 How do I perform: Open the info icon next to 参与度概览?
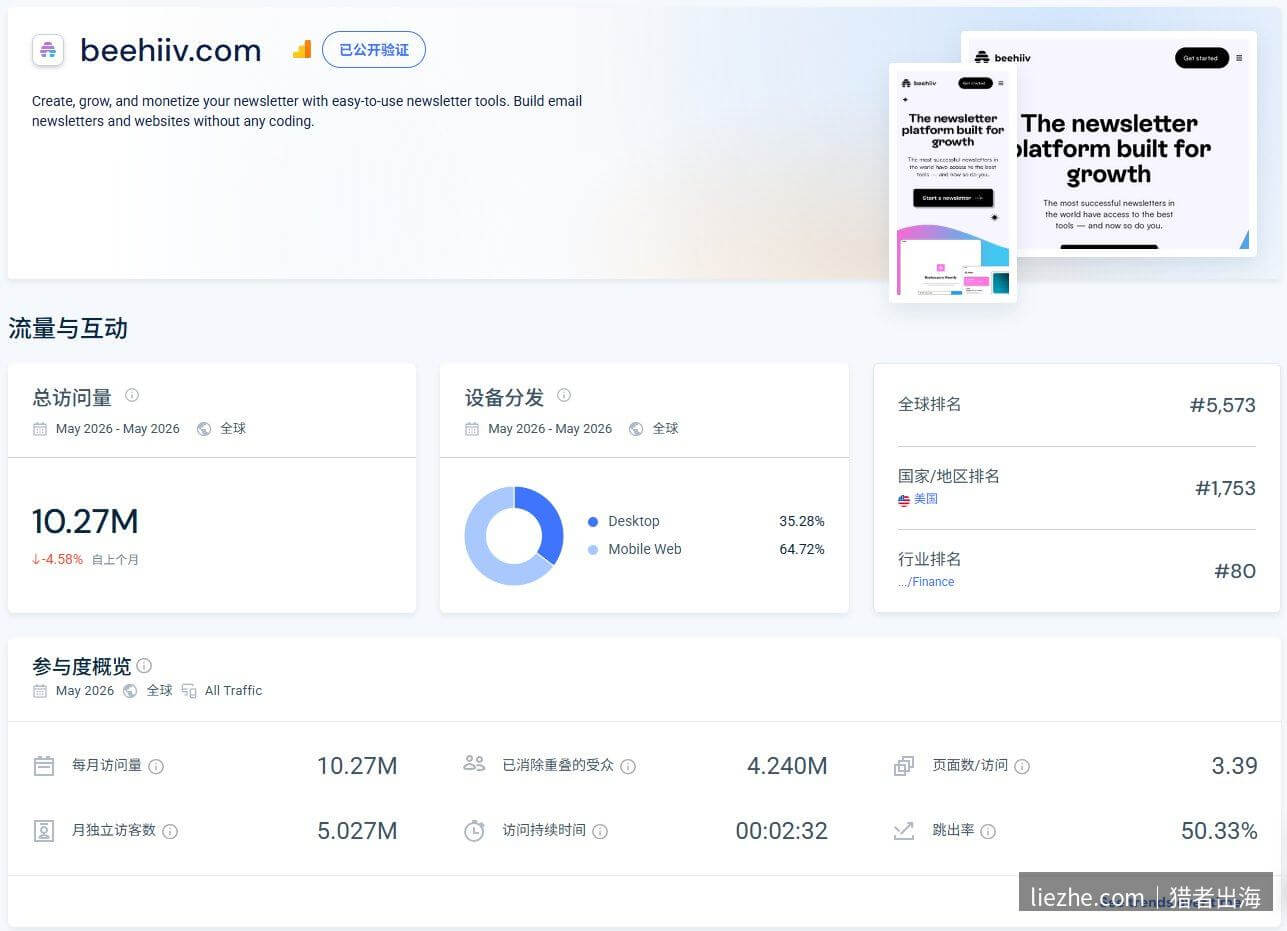(144, 666)
